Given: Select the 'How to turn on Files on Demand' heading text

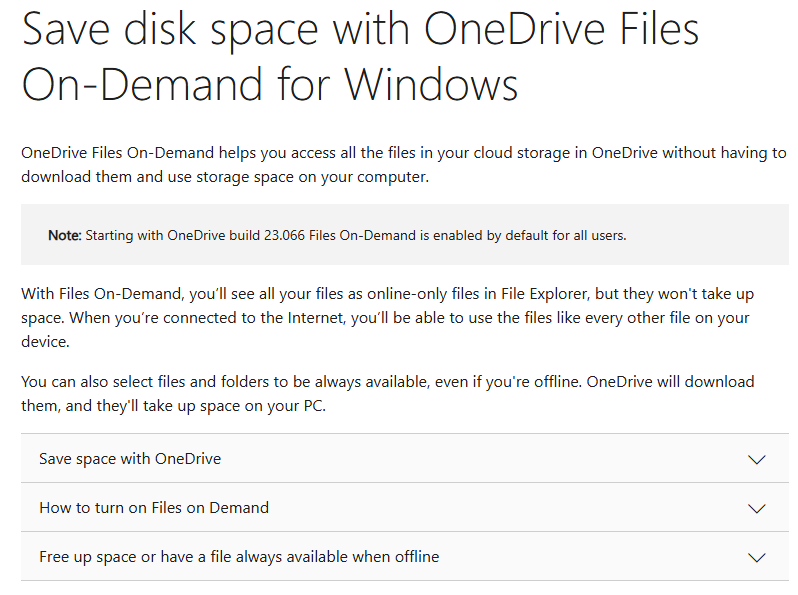Looking at the screenshot, I should tap(154, 507).
